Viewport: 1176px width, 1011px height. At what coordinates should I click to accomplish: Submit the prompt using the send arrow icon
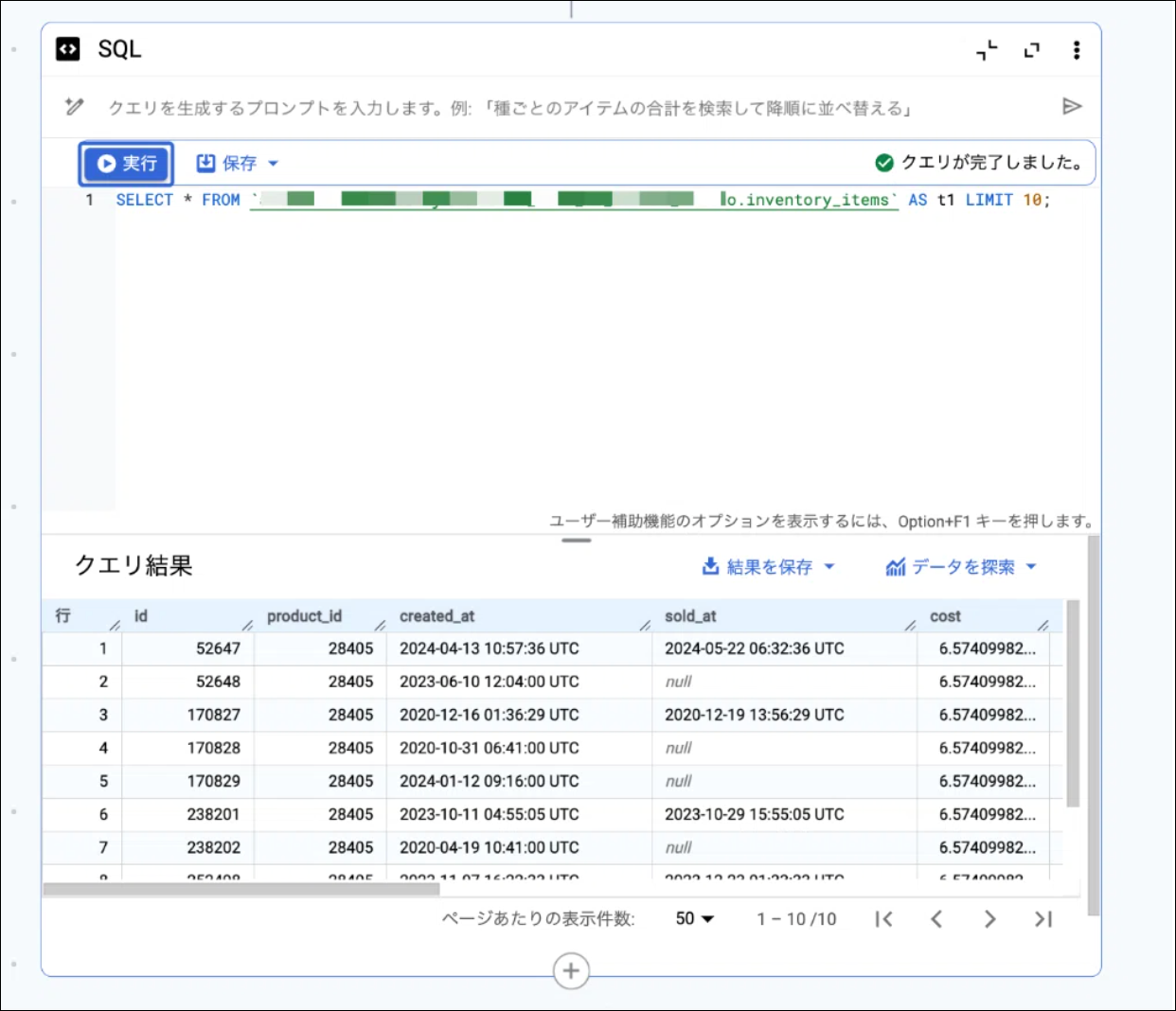point(1072,106)
